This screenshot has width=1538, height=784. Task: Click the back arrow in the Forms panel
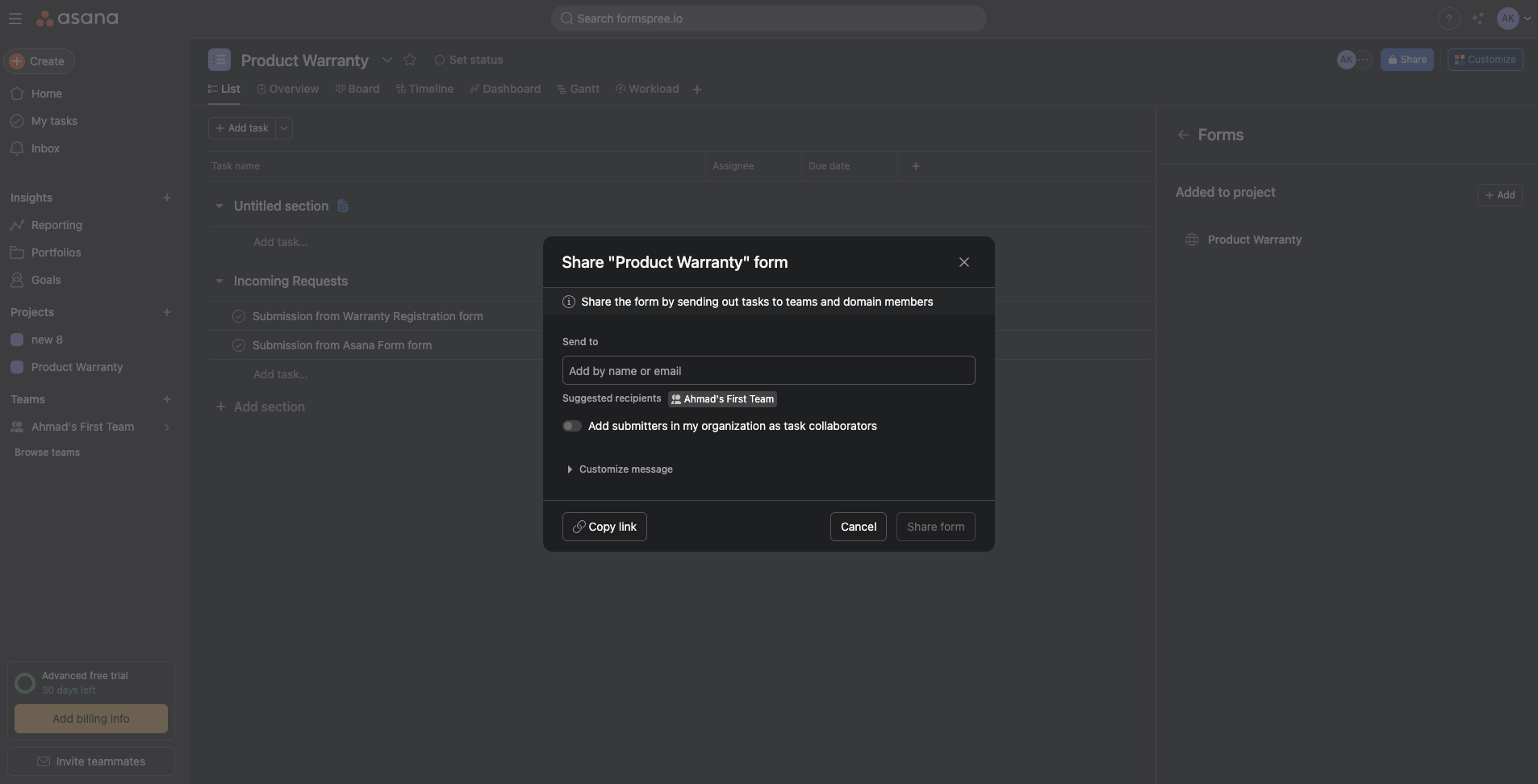(1182, 135)
